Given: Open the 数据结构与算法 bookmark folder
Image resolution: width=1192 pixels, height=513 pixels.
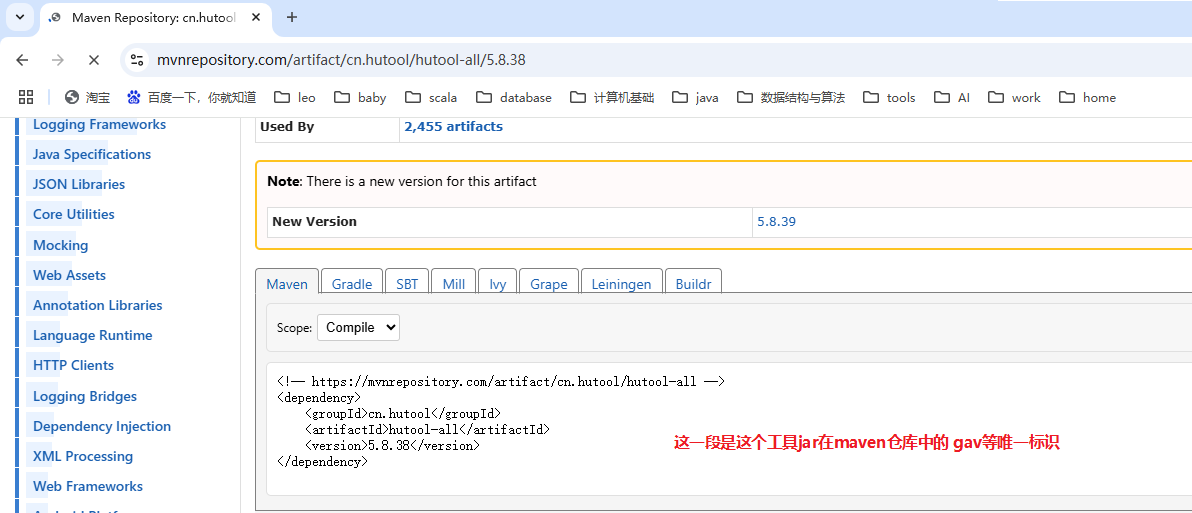Looking at the screenshot, I should click(x=791, y=97).
